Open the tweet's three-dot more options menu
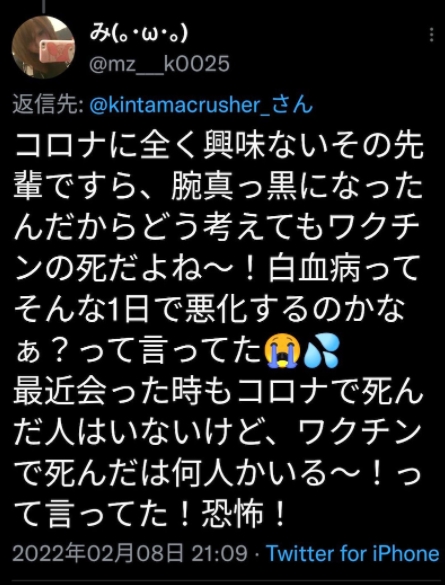The height and width of the screenshot is (585, 445). point(432,35)
